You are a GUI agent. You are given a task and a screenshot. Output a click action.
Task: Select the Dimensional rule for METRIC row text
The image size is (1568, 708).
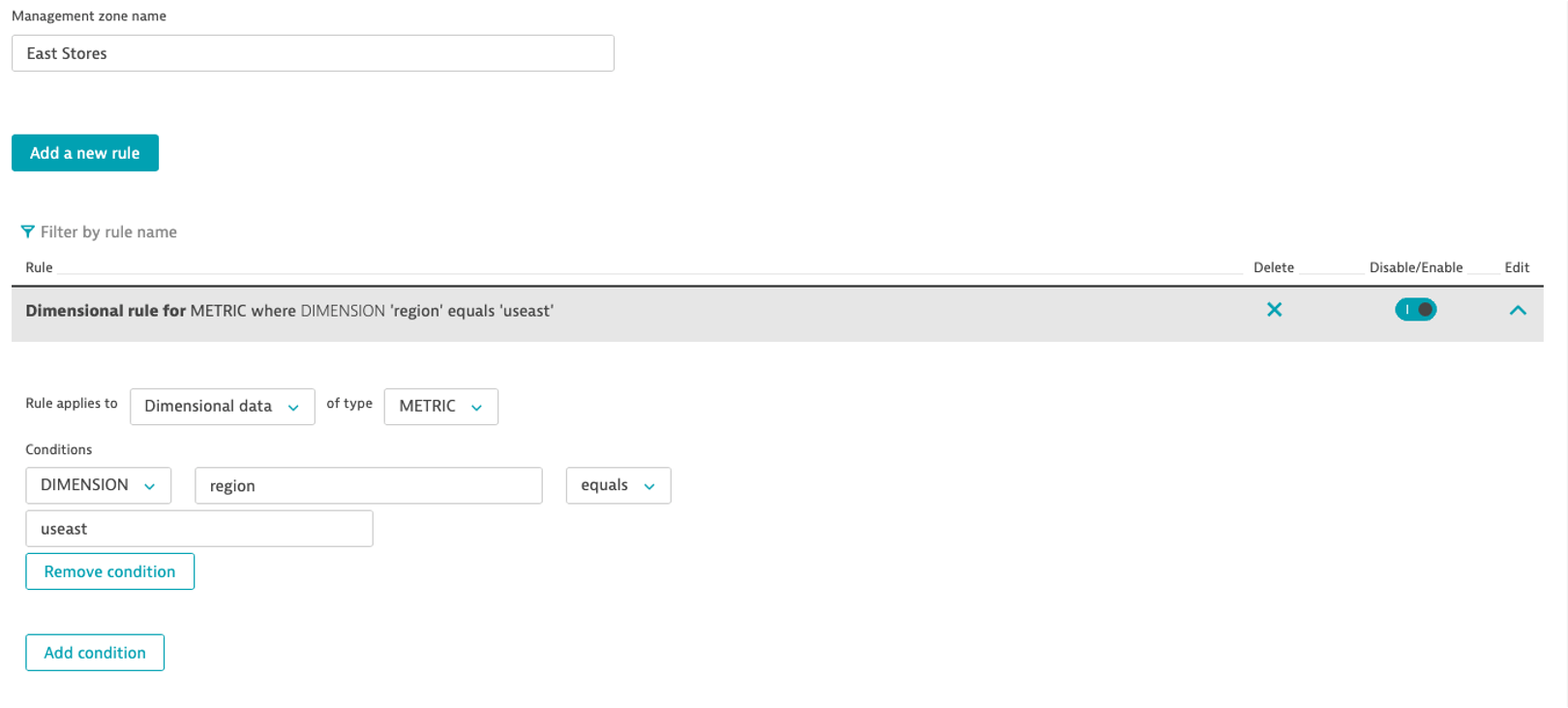289,311
